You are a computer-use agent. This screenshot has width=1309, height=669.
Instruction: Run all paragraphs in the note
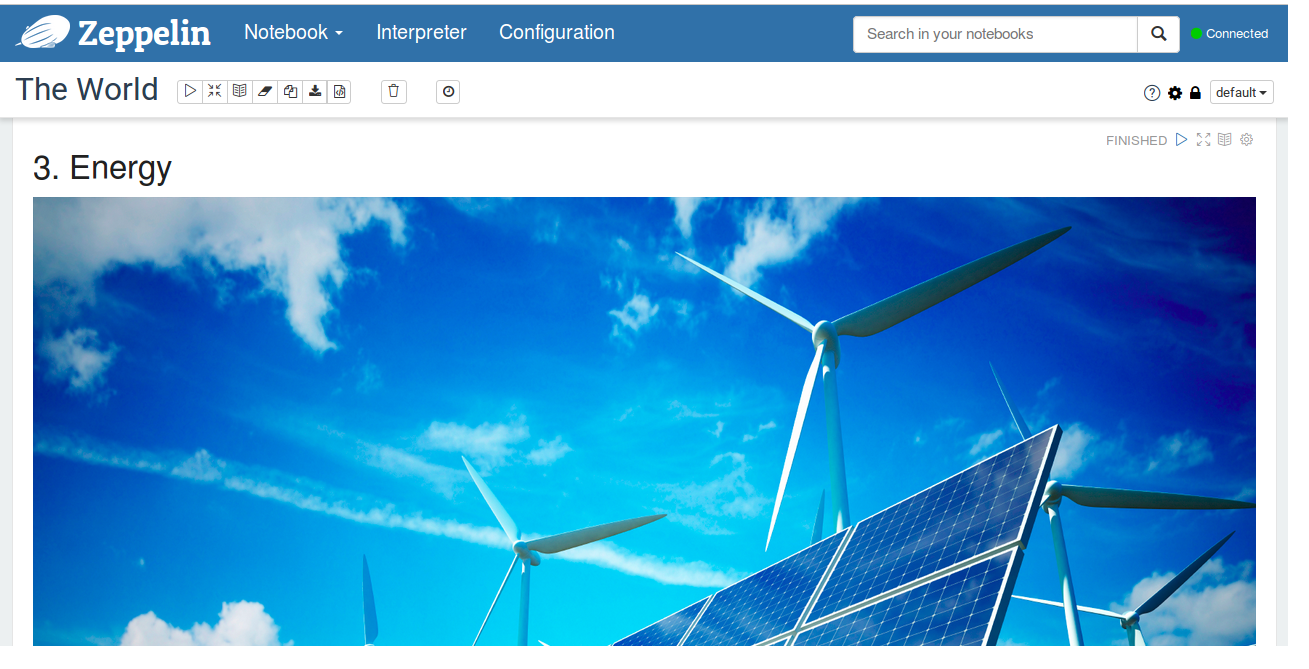tap(190, 91)
